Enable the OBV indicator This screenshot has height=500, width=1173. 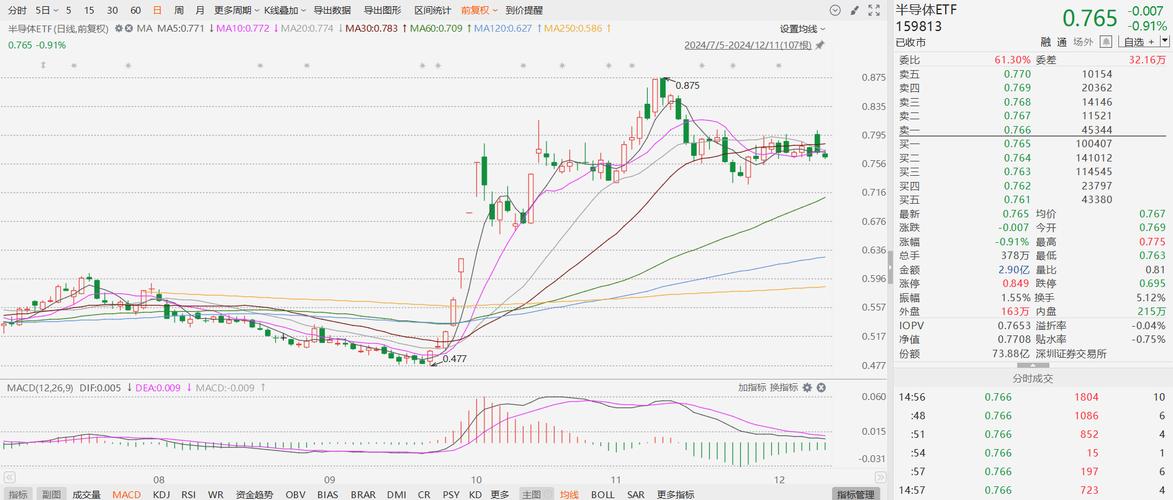295,494
